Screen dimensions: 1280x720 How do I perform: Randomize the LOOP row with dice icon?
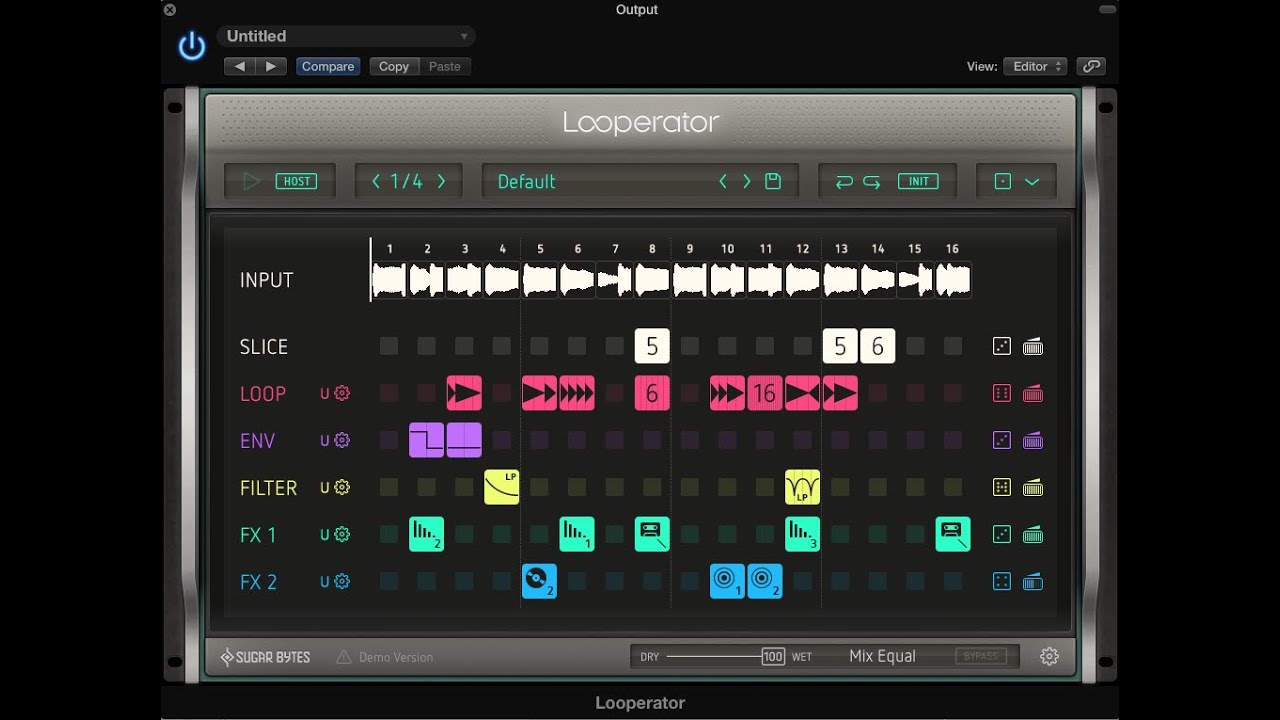point(1002,393)
